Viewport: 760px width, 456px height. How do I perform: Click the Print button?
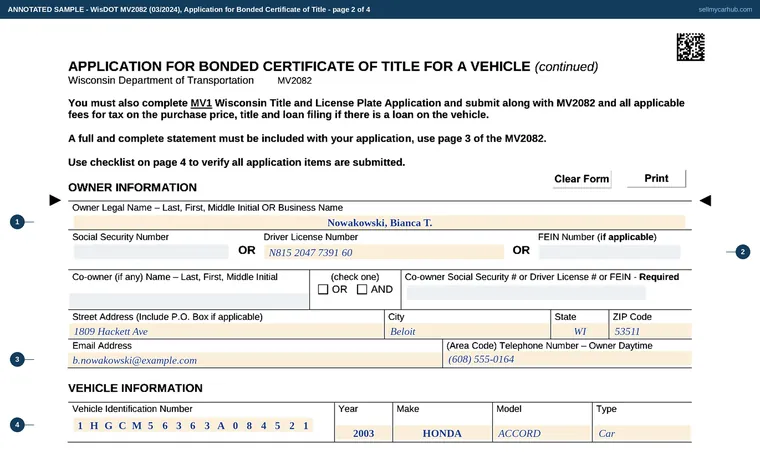(x=656, y=178)
